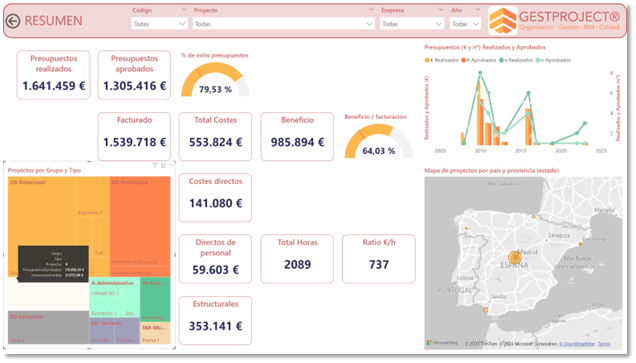Select the 2010 peak n Realizados point

tap(481, 73)
